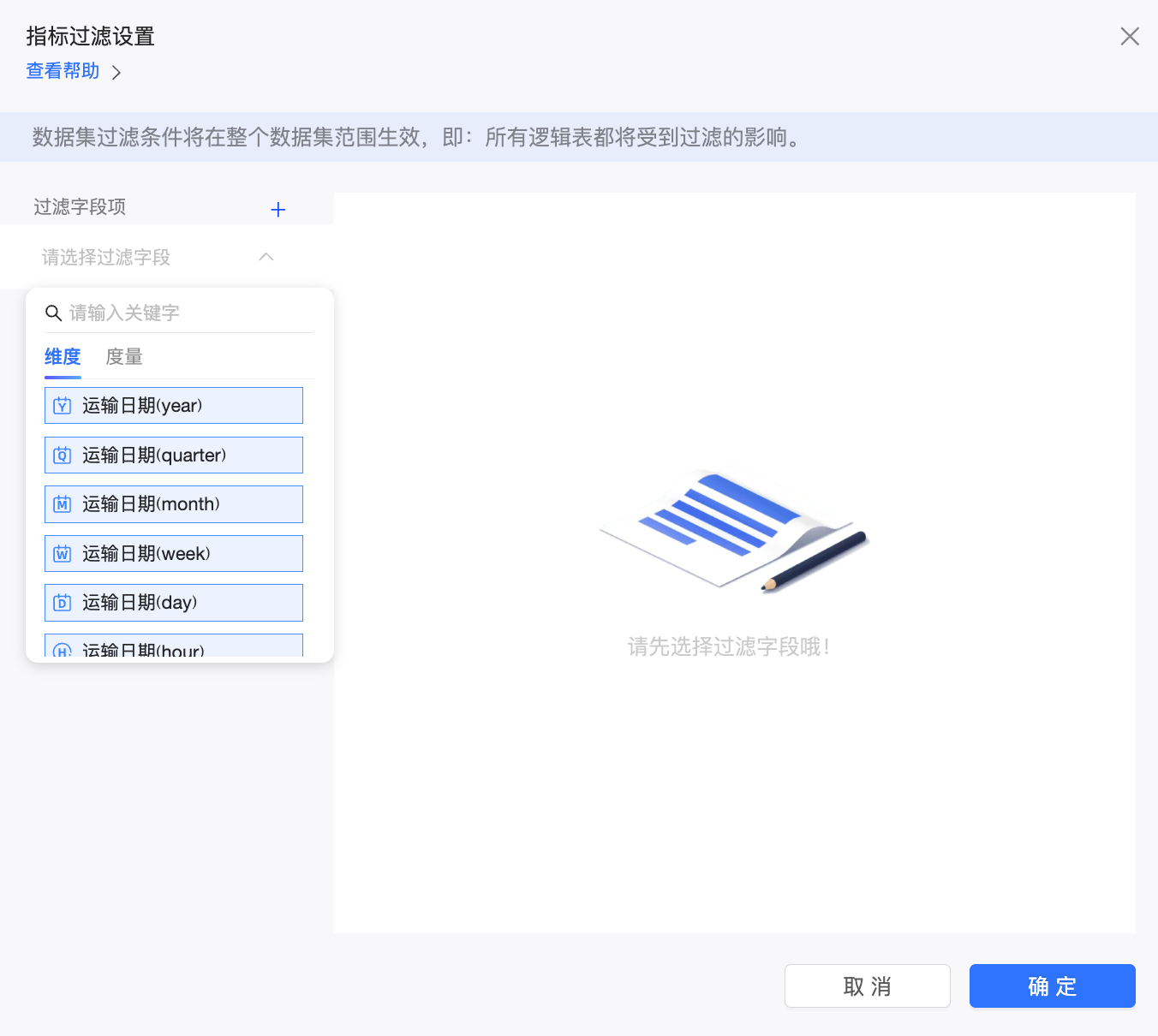Click the quarter calendar icon
This screenshot has height=1036, width=1158.
pos(63,455)
